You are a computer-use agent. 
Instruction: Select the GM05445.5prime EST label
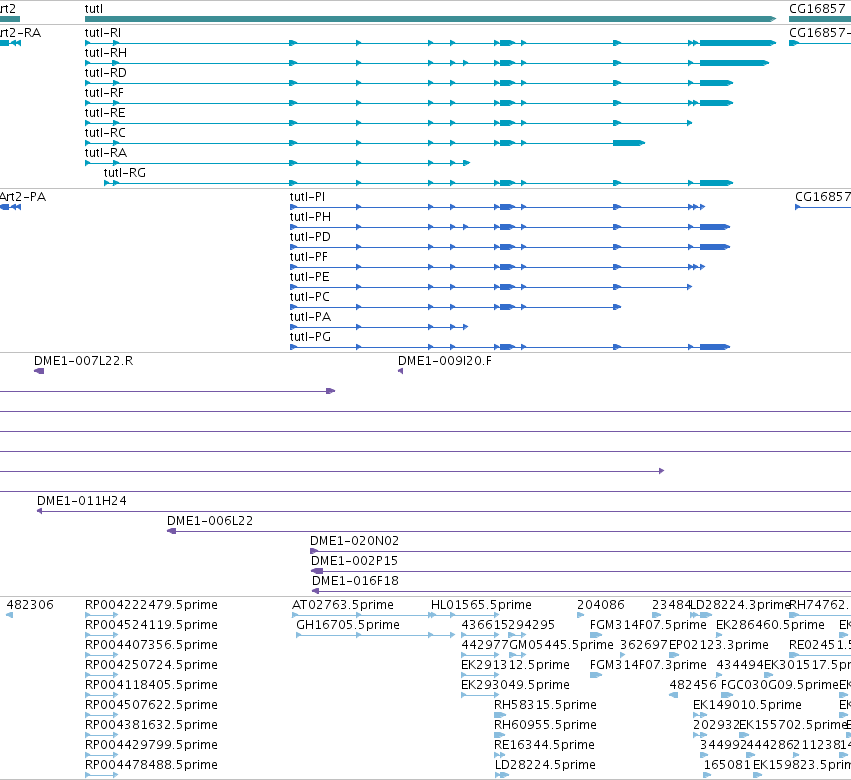click(562, 645)
